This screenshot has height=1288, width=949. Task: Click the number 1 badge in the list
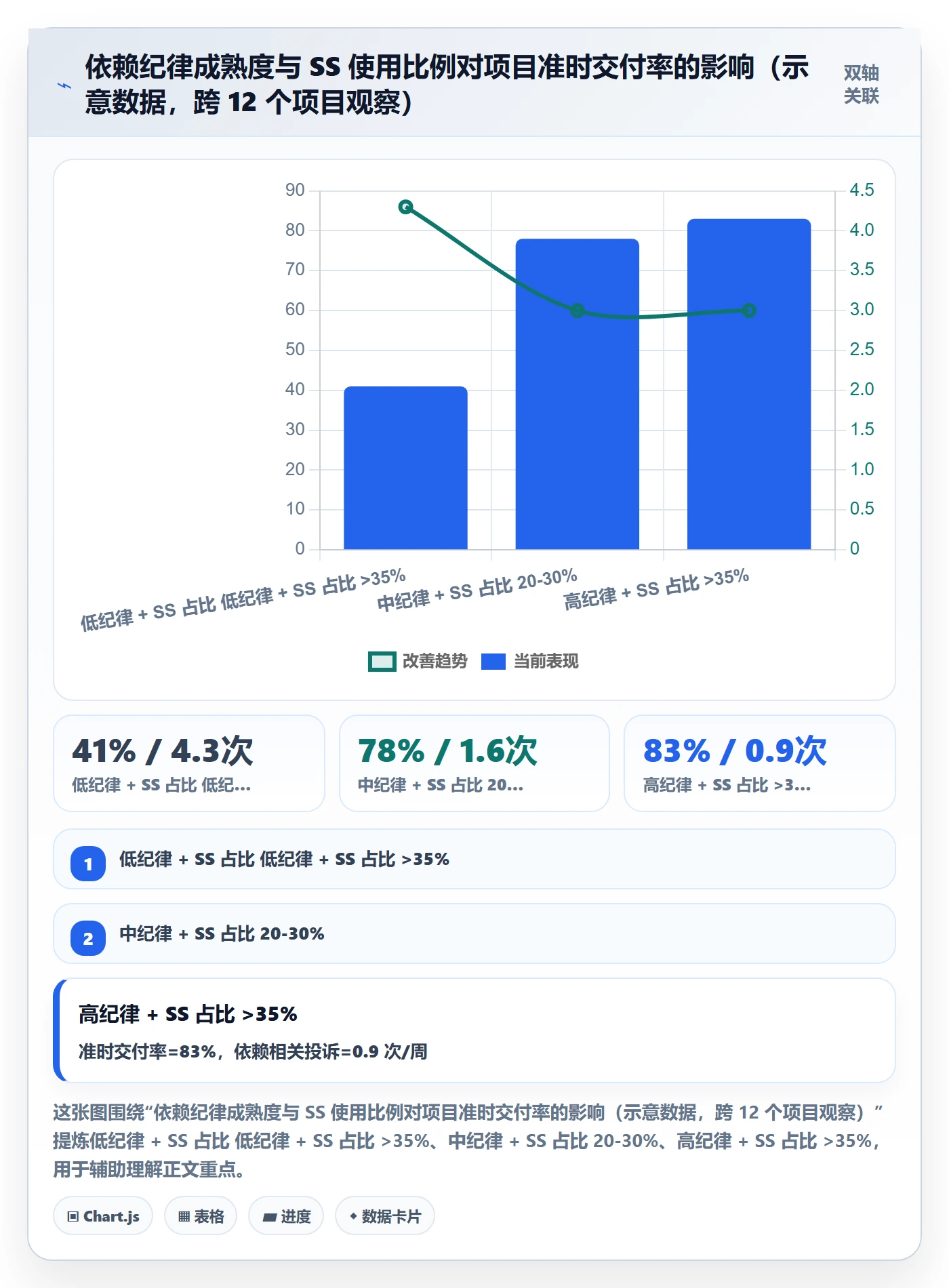88,864
